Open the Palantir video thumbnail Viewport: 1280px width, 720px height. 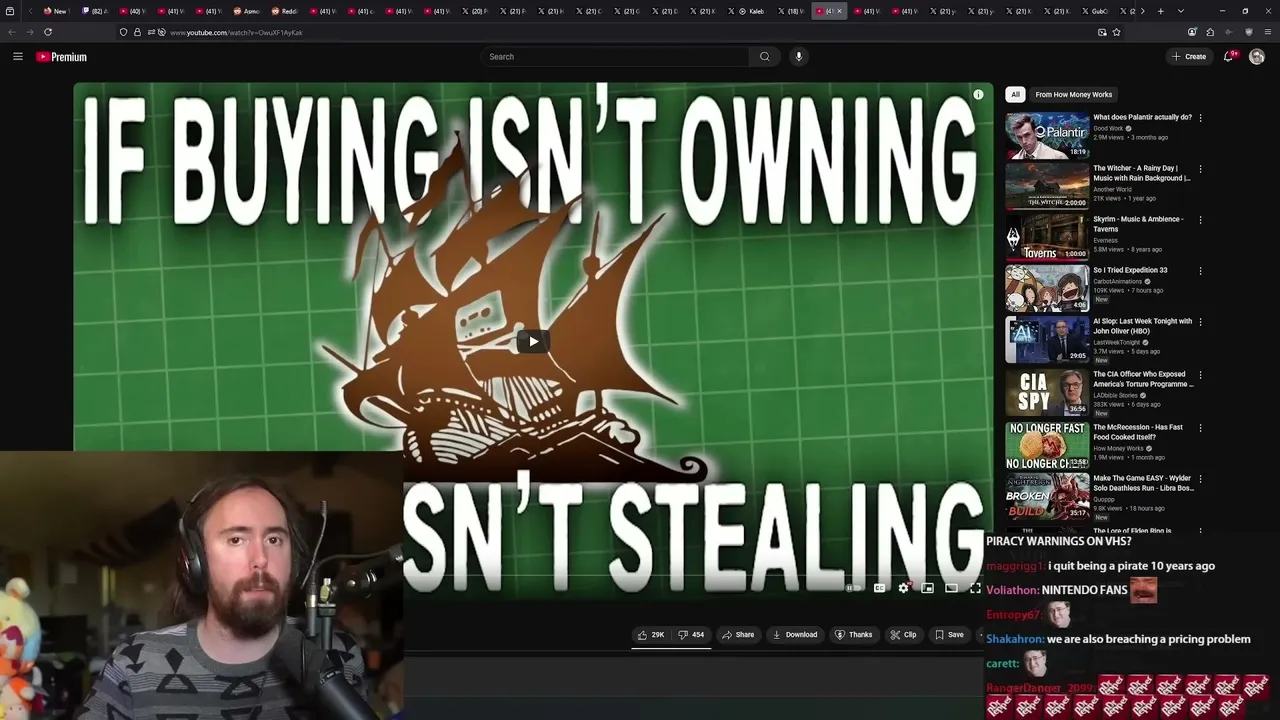point(1047,136)
